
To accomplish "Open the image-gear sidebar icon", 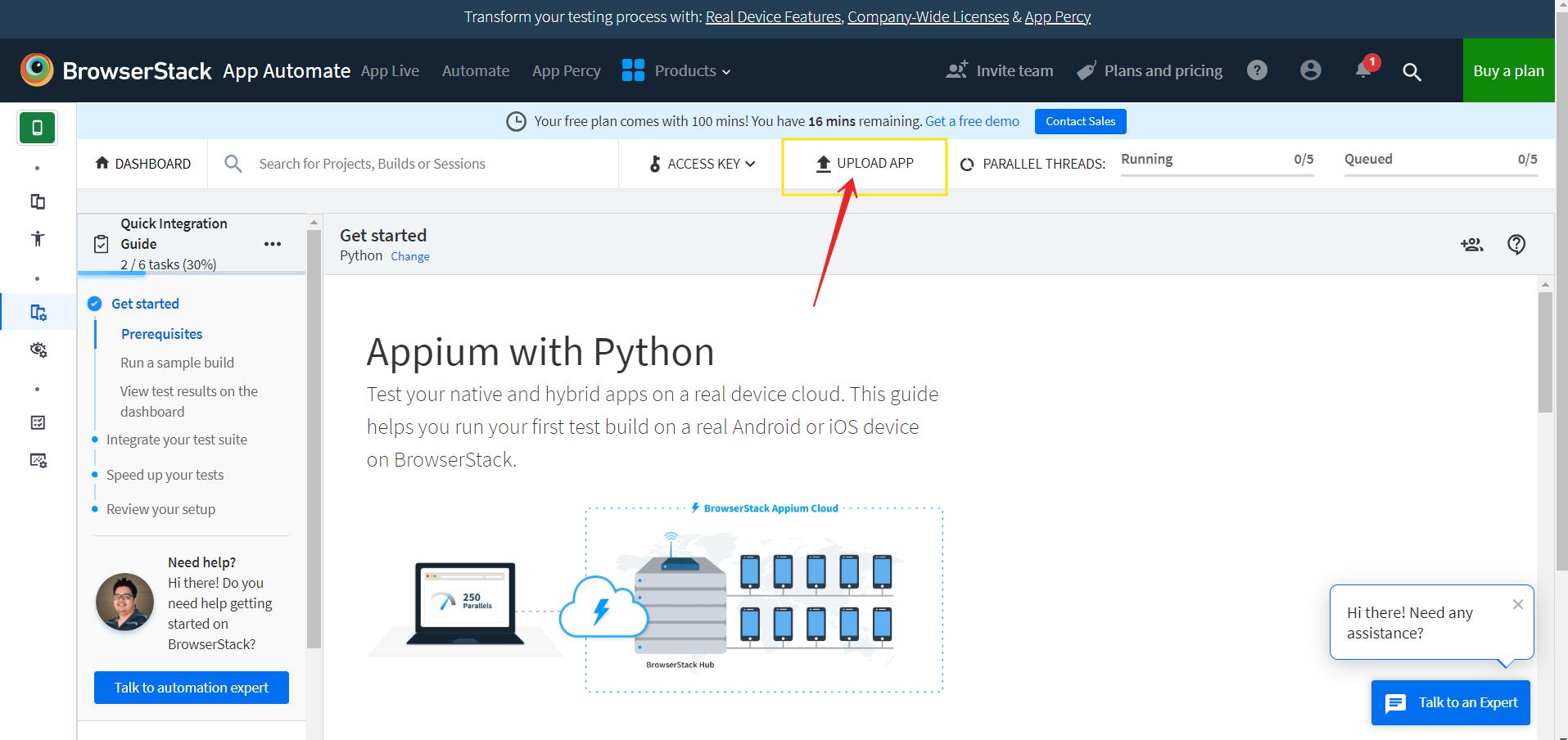I will 38,460.
